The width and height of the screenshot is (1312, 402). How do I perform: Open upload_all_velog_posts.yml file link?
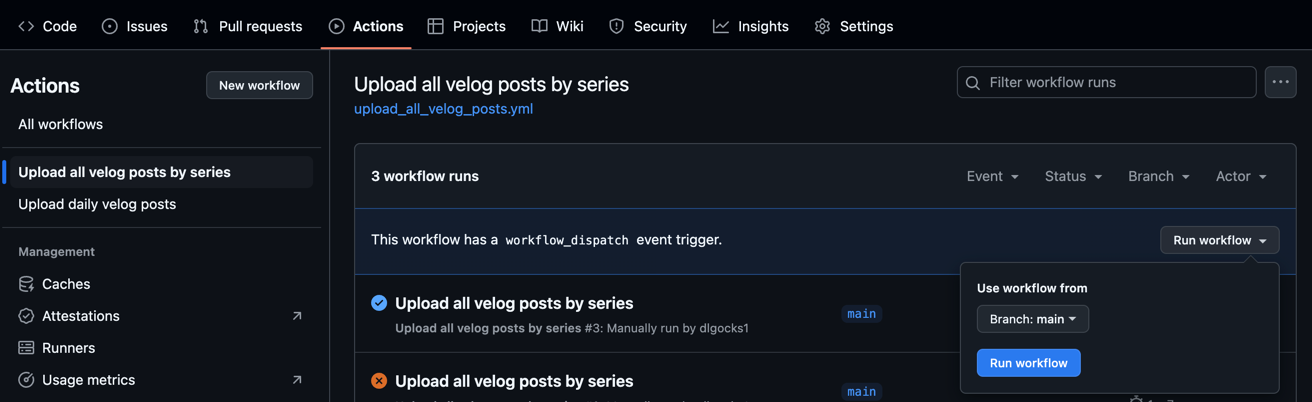point(443,109)
